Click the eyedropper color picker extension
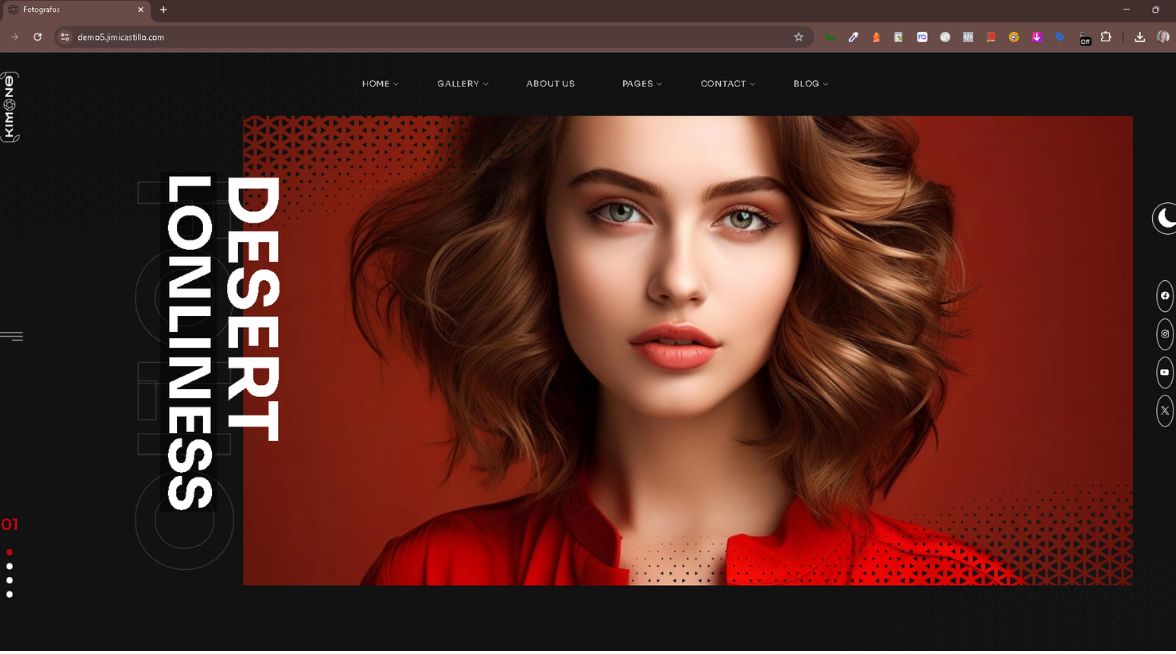This screenshot has width=1176, height=654. point(853,37)
